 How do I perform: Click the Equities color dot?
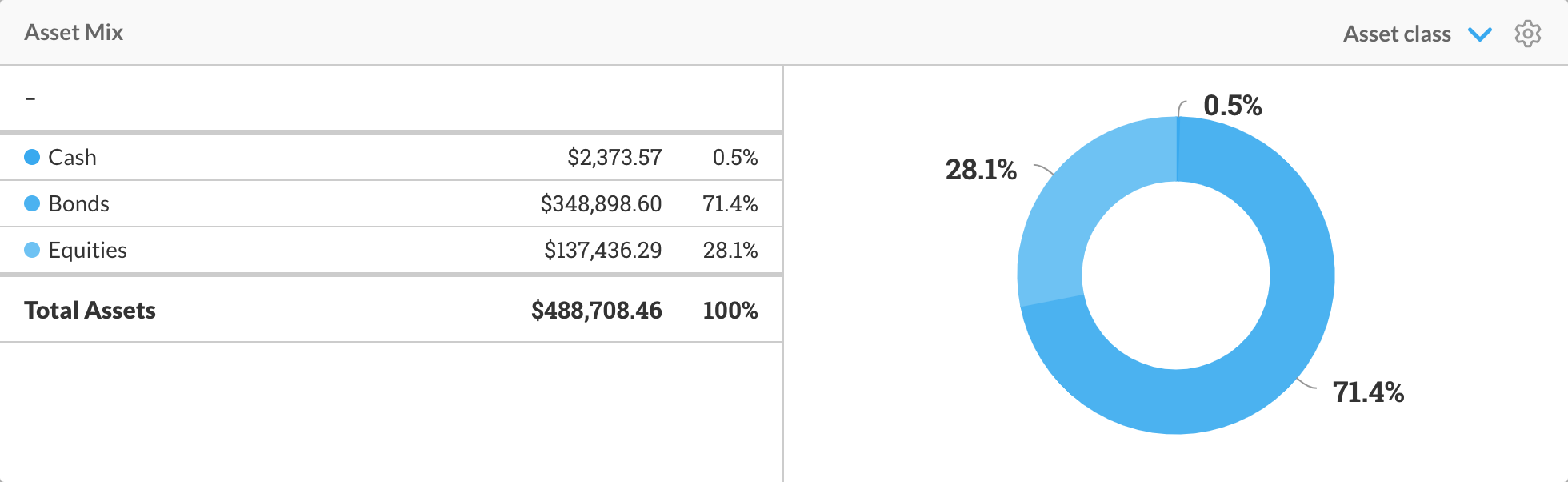tap(32, 250)
